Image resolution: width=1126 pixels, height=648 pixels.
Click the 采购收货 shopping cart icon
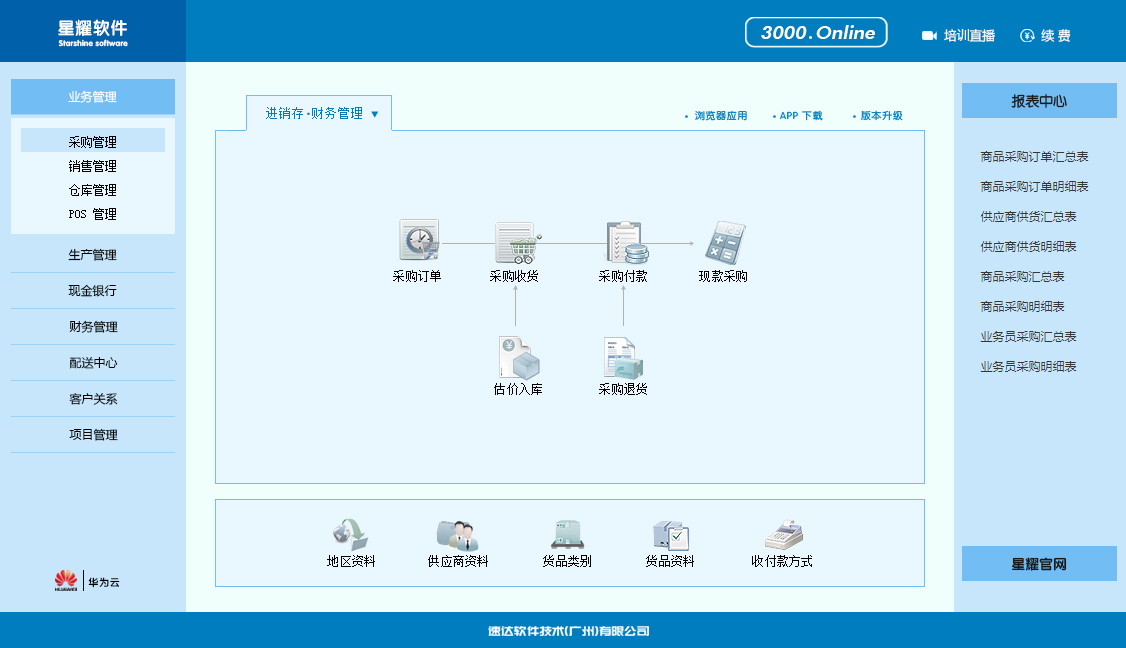[515, 242]
